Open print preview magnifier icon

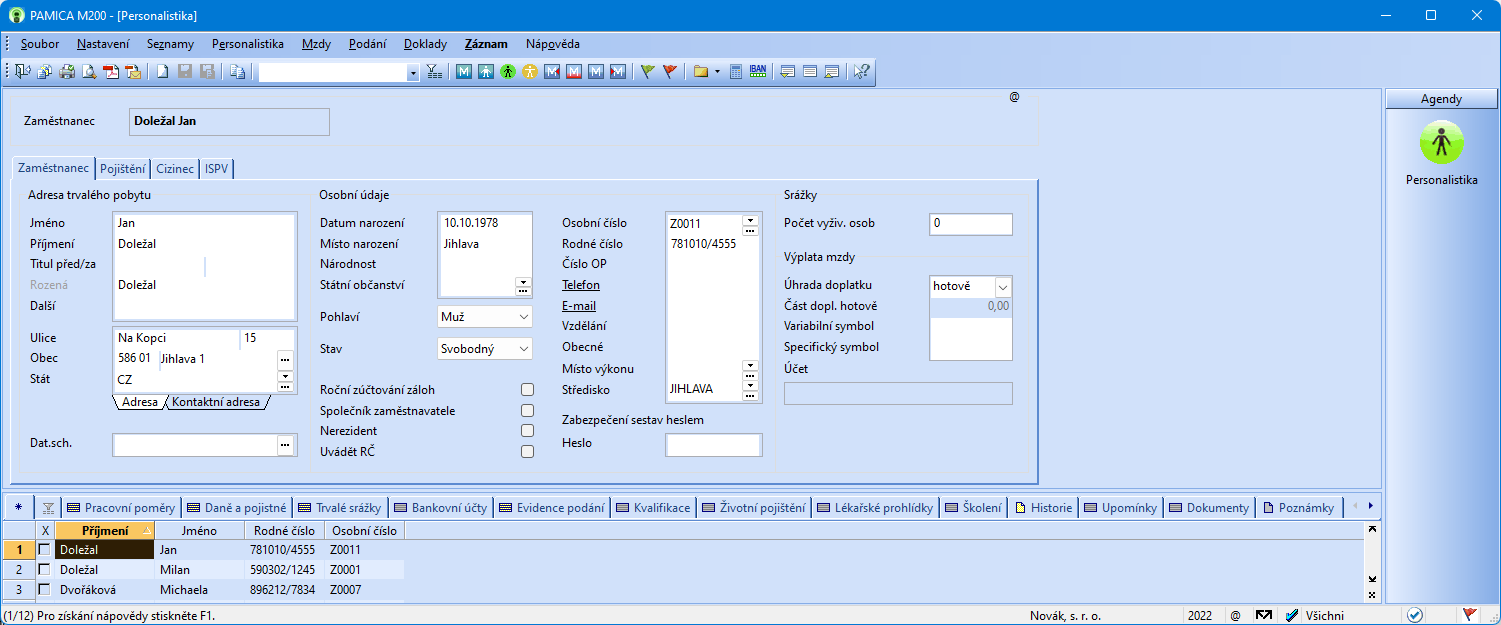pos(88,72)
